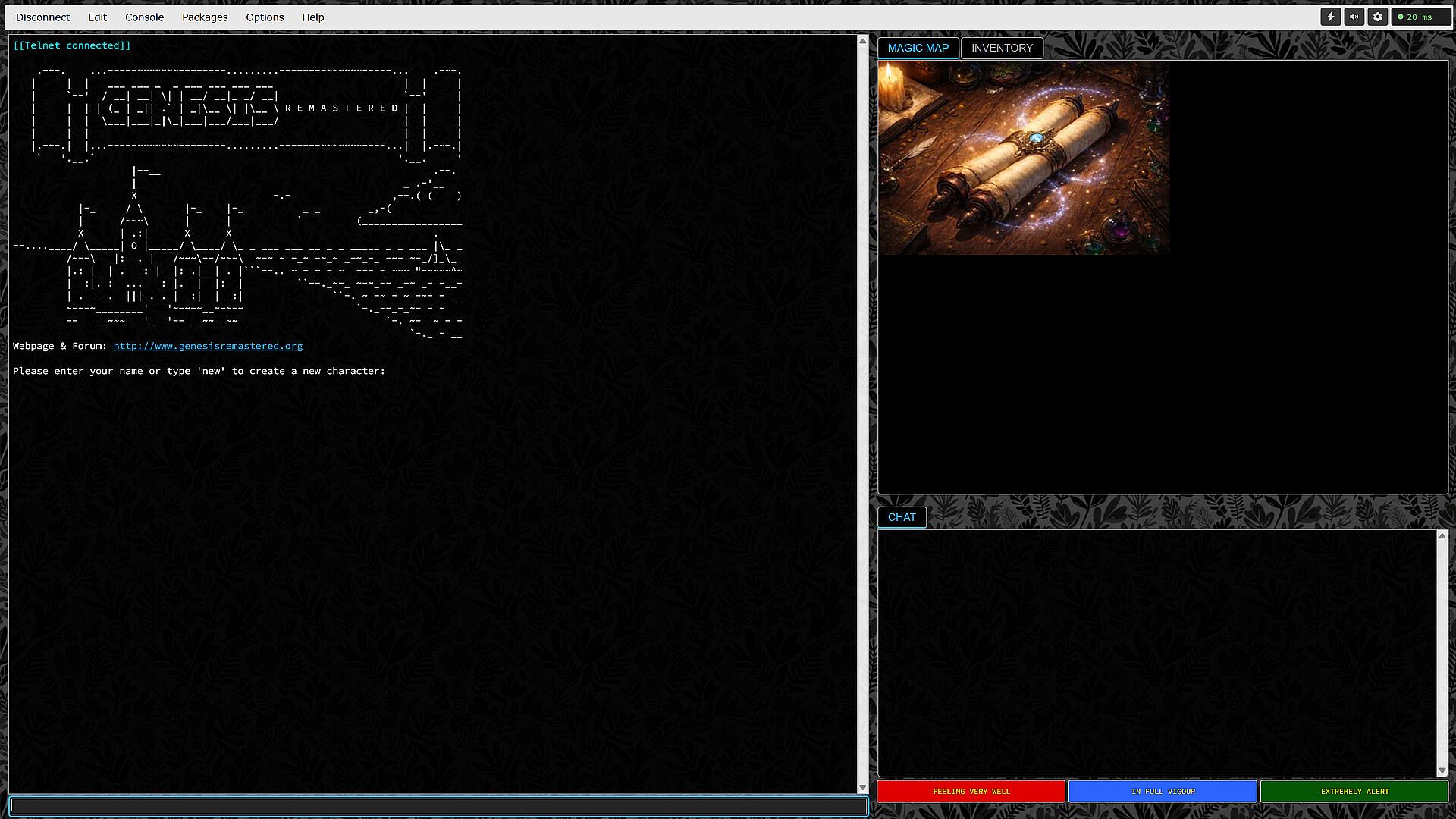Focus the command input field at bottom

click(438, 806)
